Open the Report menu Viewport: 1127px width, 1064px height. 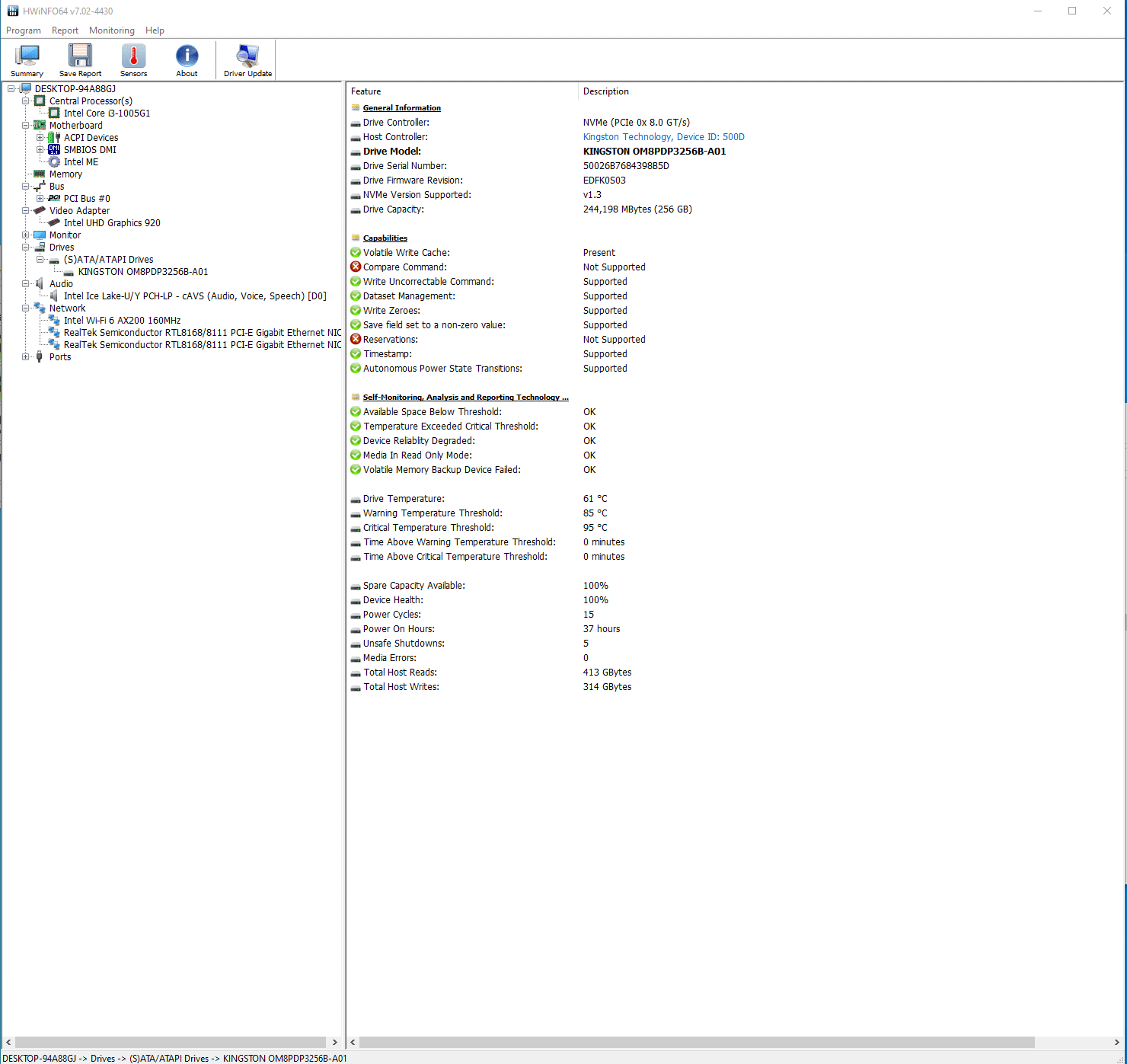[65, 30]
